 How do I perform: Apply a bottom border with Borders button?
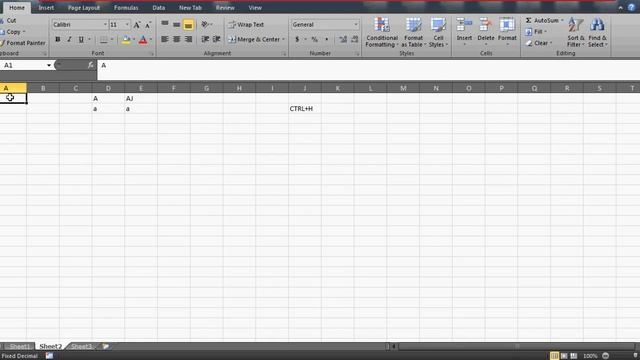point(104,40)
